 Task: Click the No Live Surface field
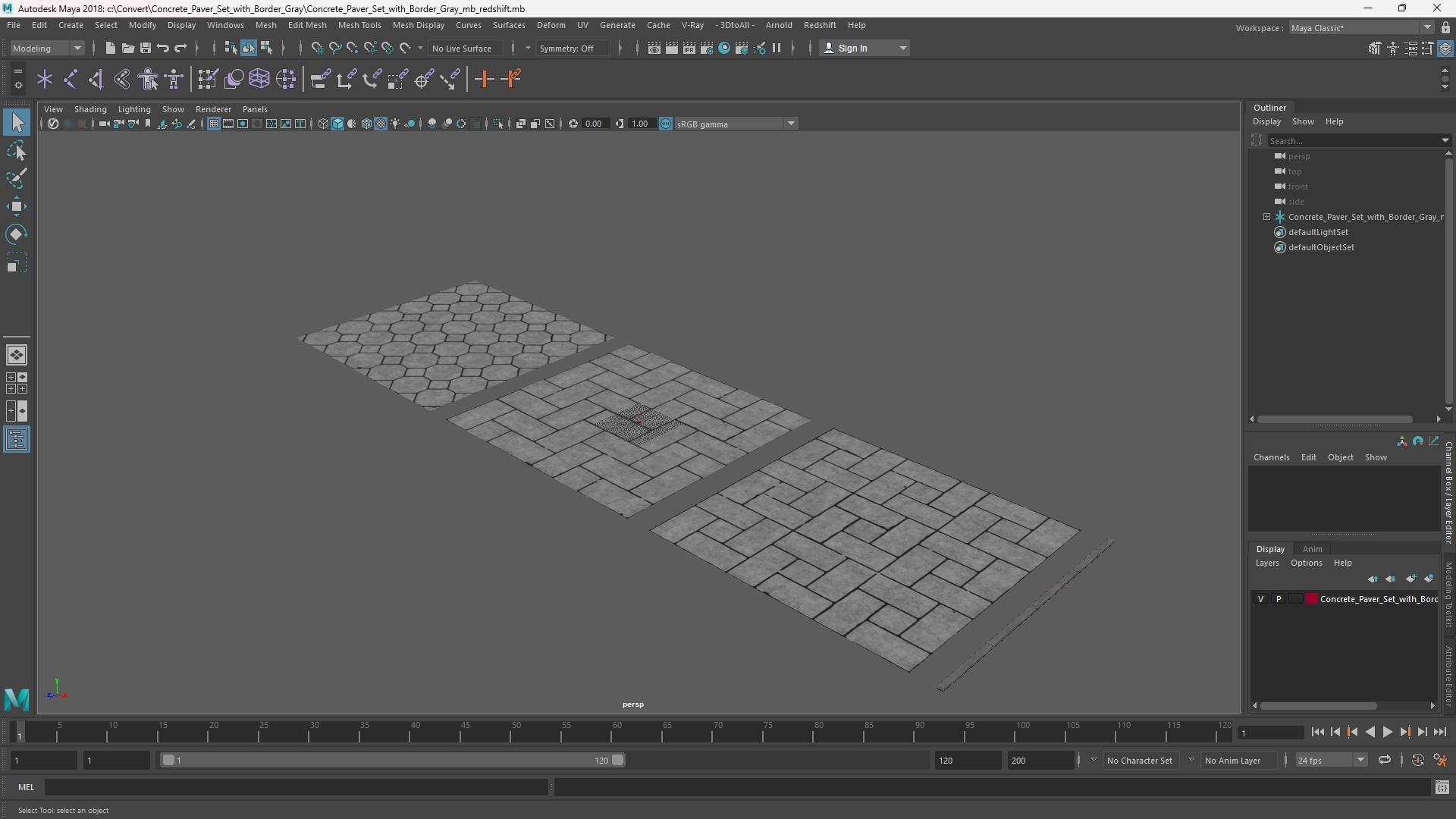464,48
